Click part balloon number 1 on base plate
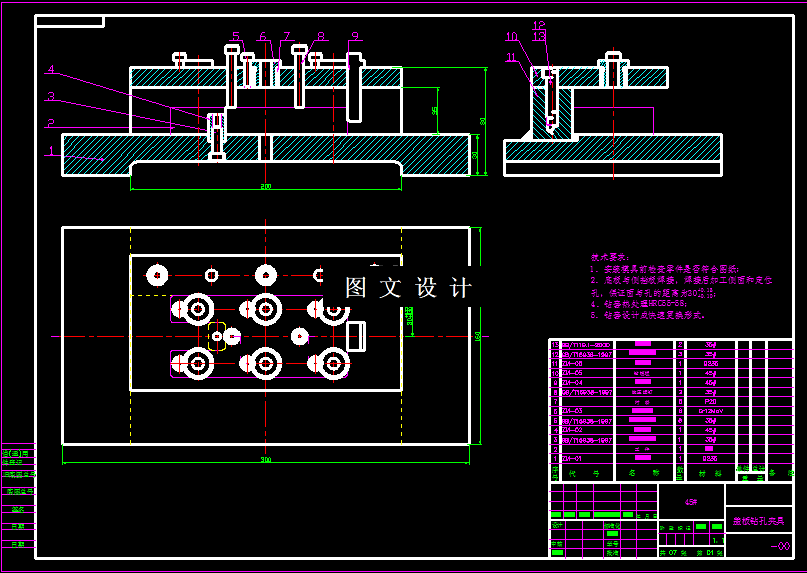This screenshot has height=573, width=807. 51,150
